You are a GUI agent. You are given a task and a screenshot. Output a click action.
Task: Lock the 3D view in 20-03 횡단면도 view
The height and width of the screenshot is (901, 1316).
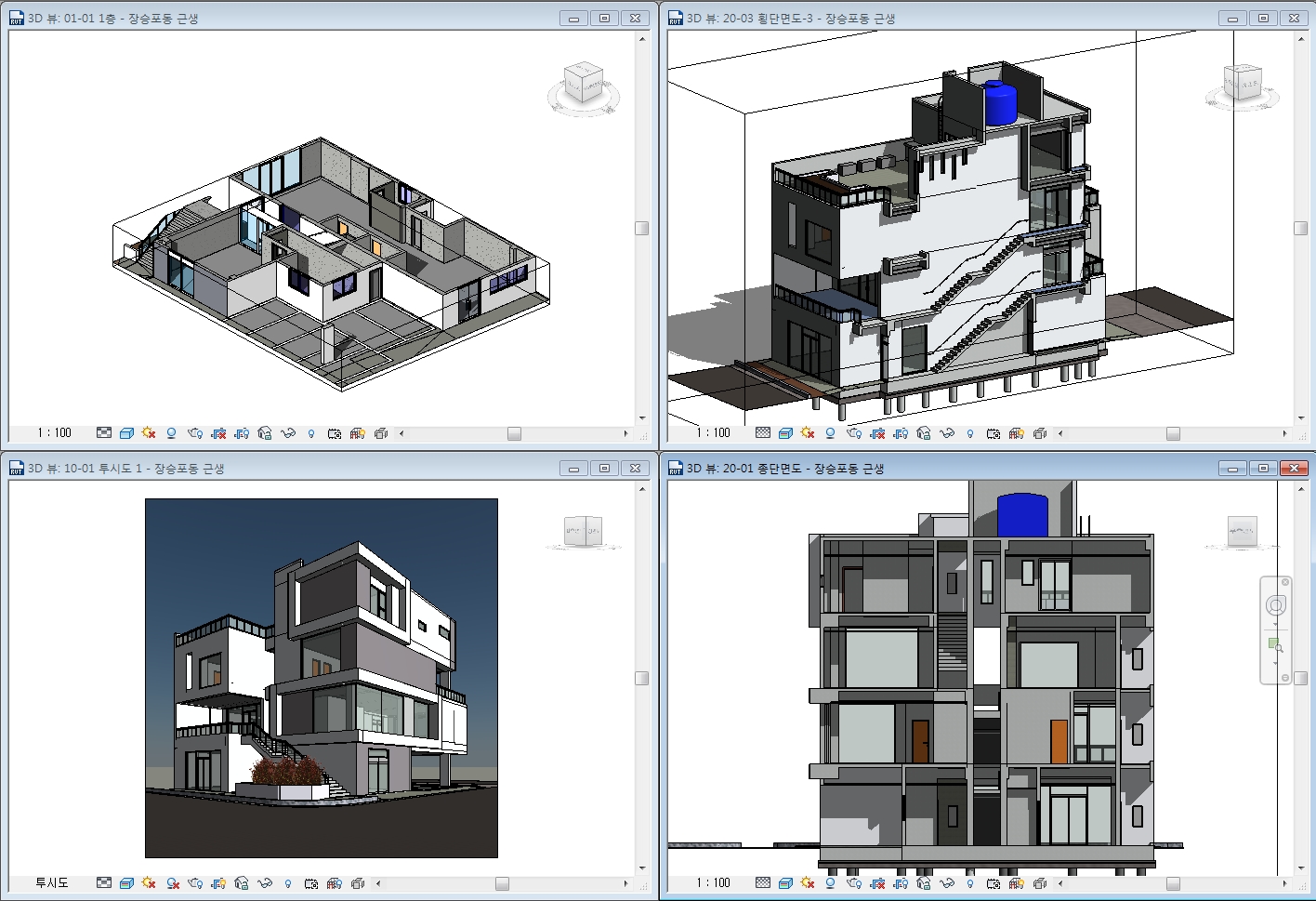[924, 433]
